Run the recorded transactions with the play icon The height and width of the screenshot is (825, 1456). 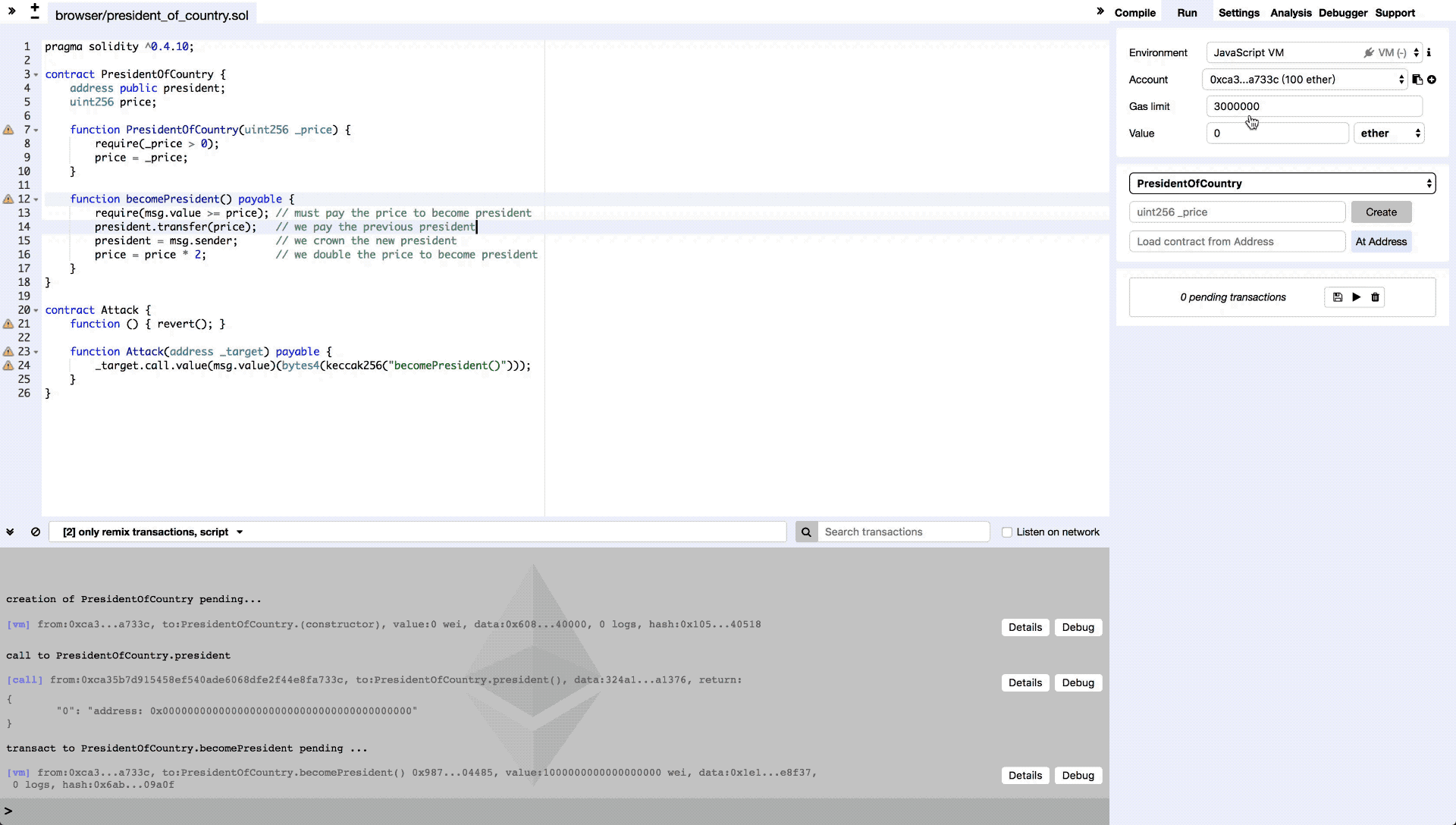(x=1357, y=297)
